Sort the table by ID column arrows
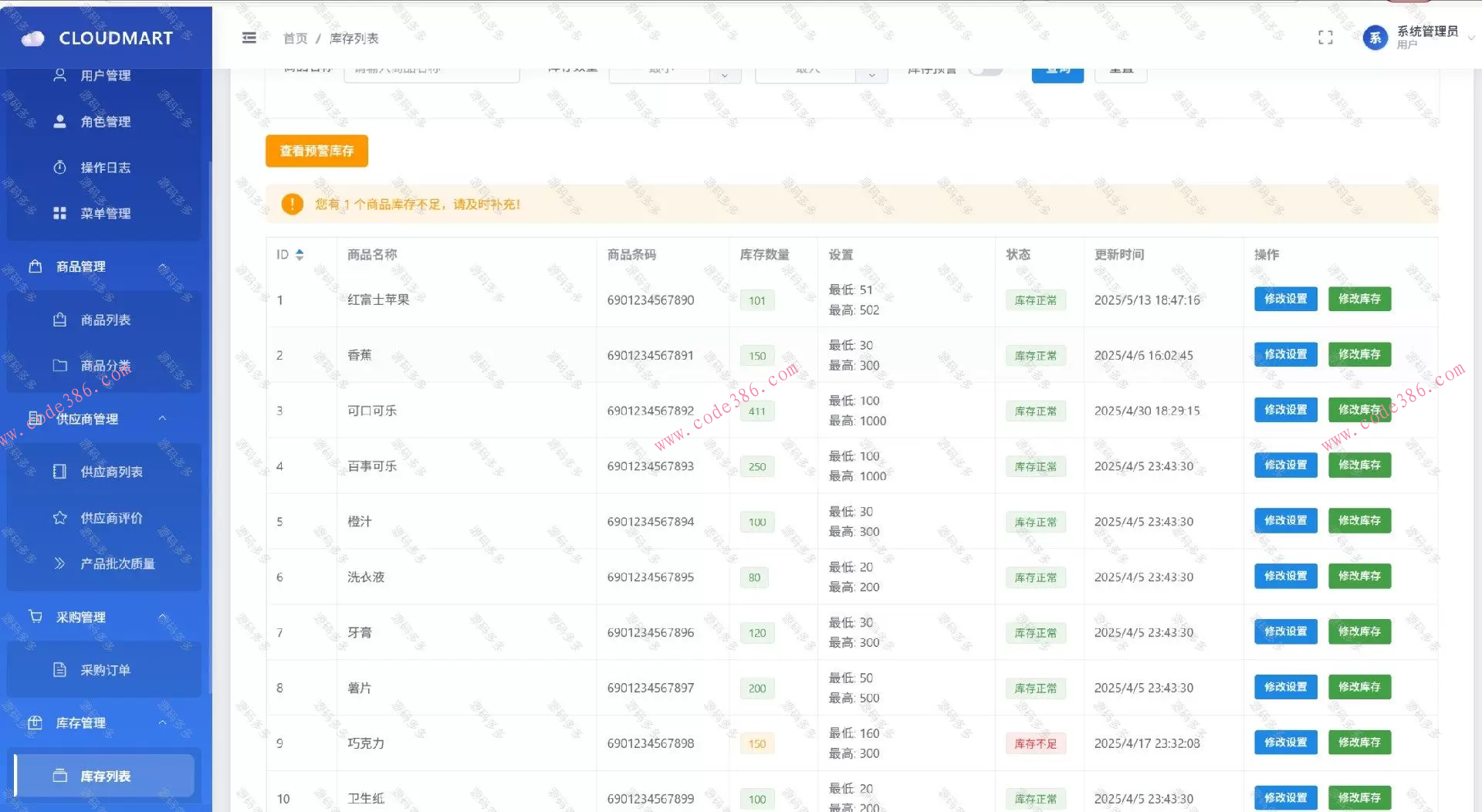Image resolution: width=1482 pixels, height=812 pixels. 299,255
